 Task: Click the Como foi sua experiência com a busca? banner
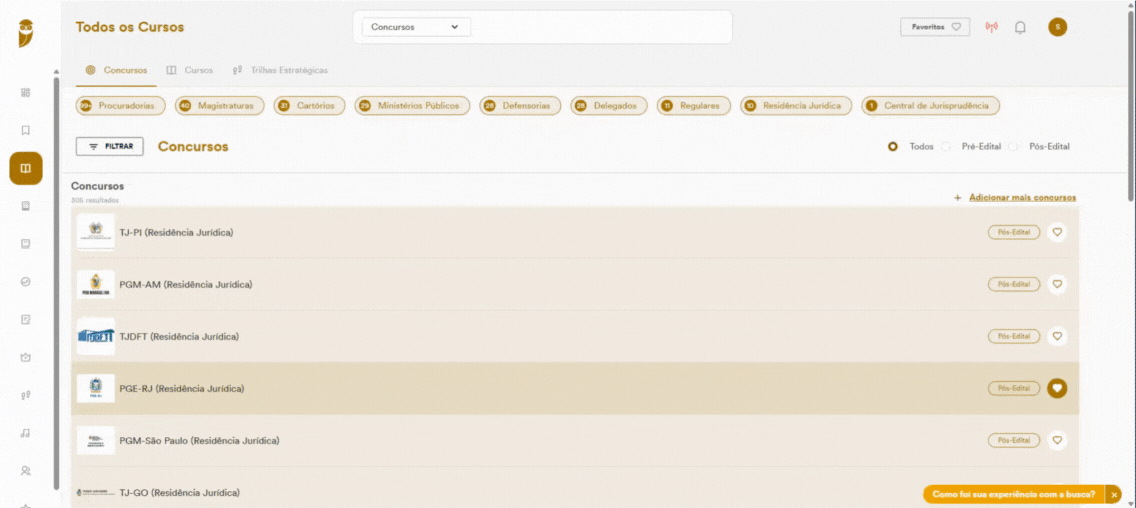click(x=1014, y=494)
